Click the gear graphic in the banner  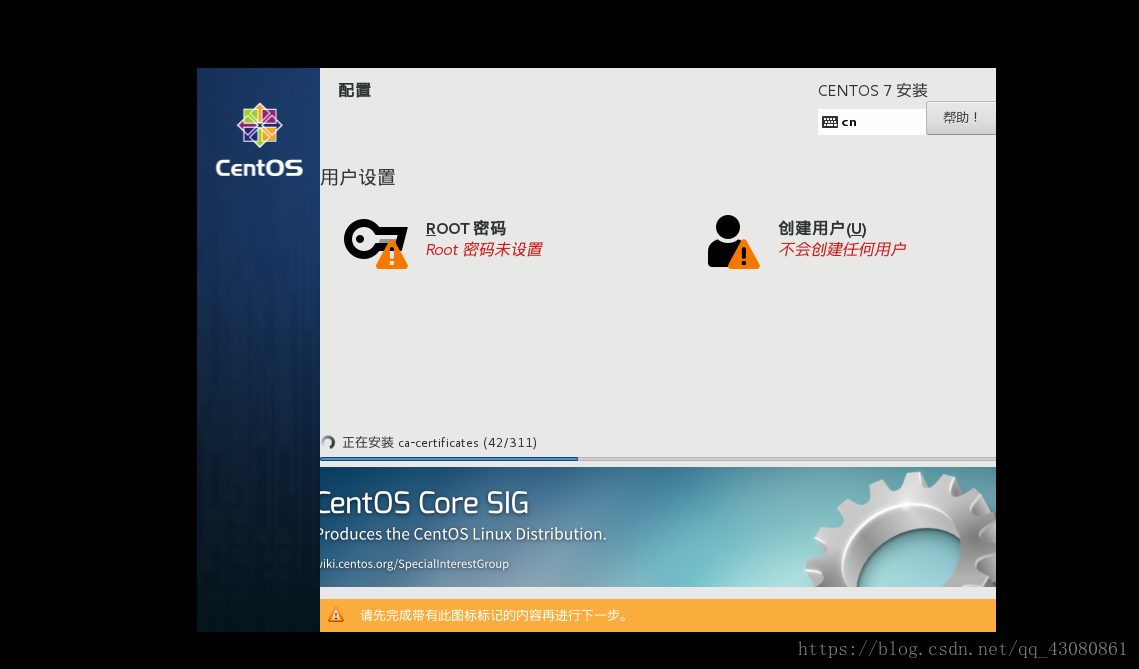[x=901, y=530]
